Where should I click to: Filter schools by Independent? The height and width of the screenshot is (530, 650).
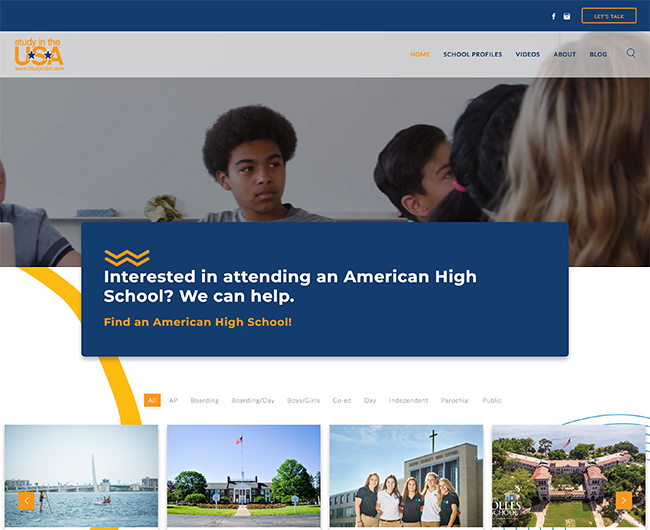click(x=408, y=400)
